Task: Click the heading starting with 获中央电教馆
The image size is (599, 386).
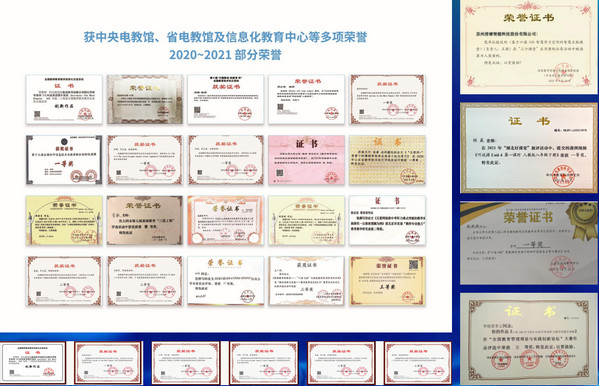Action: pyautogui.click(x=225, y=37)
